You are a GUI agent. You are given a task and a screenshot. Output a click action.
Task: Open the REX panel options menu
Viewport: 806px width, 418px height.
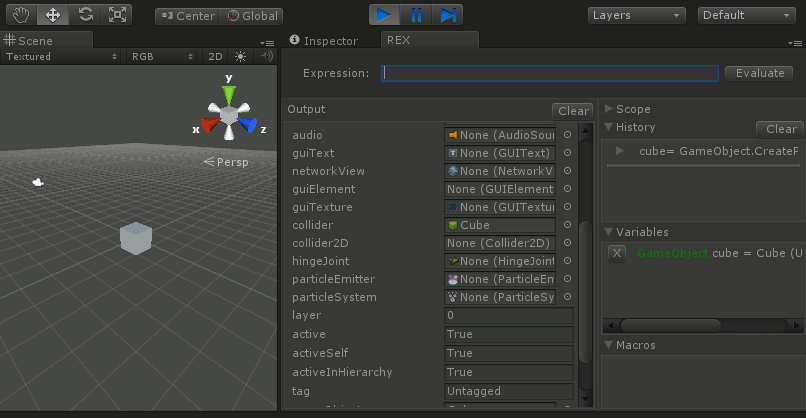pos(795,43)
